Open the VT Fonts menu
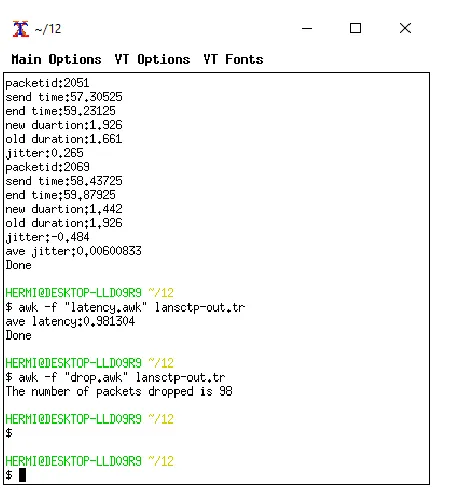 (233, 59)
